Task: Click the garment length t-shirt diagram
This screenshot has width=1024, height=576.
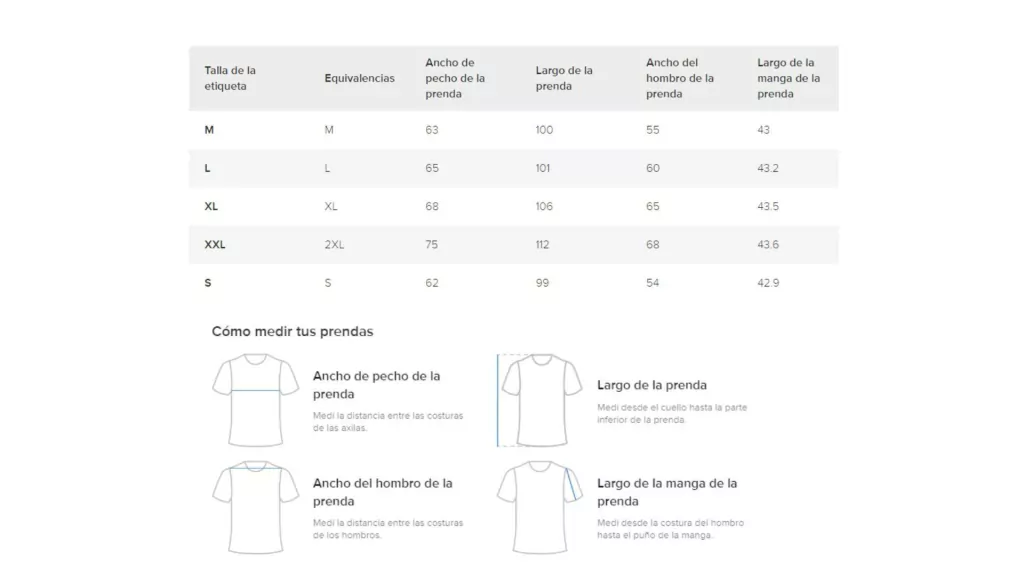Action: (541, 400)
